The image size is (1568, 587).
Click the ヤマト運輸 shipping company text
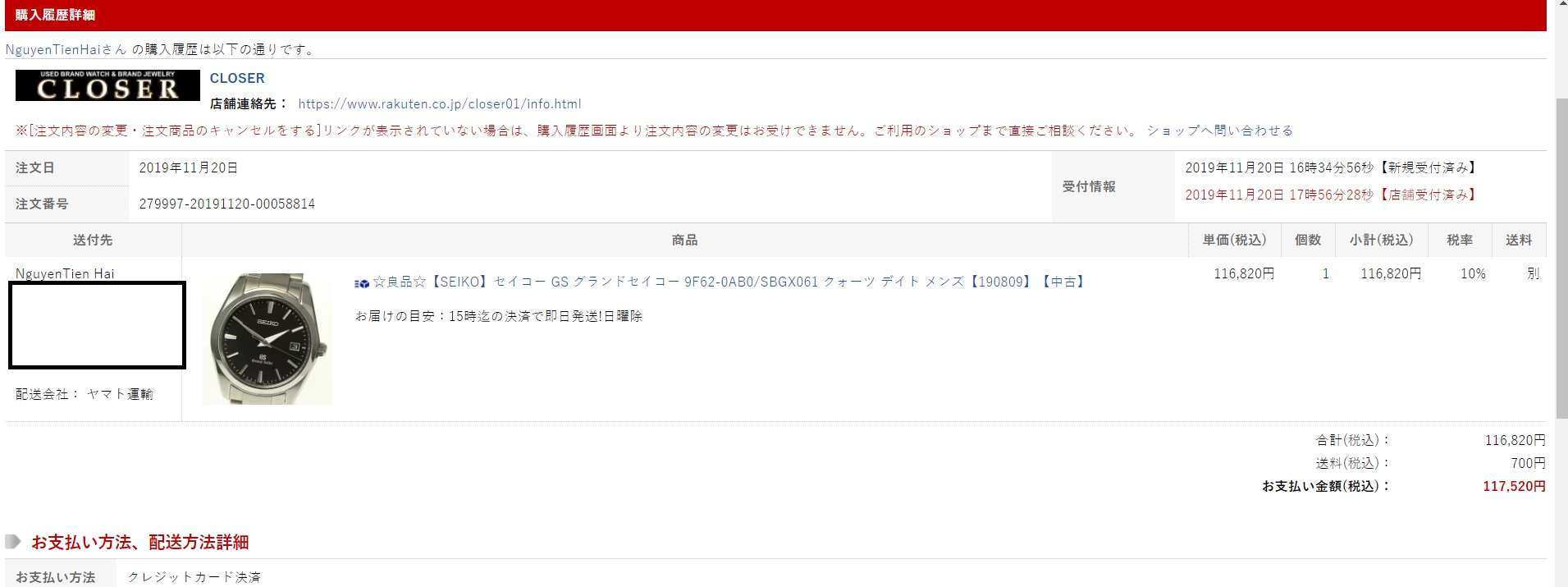coord(120,394)
